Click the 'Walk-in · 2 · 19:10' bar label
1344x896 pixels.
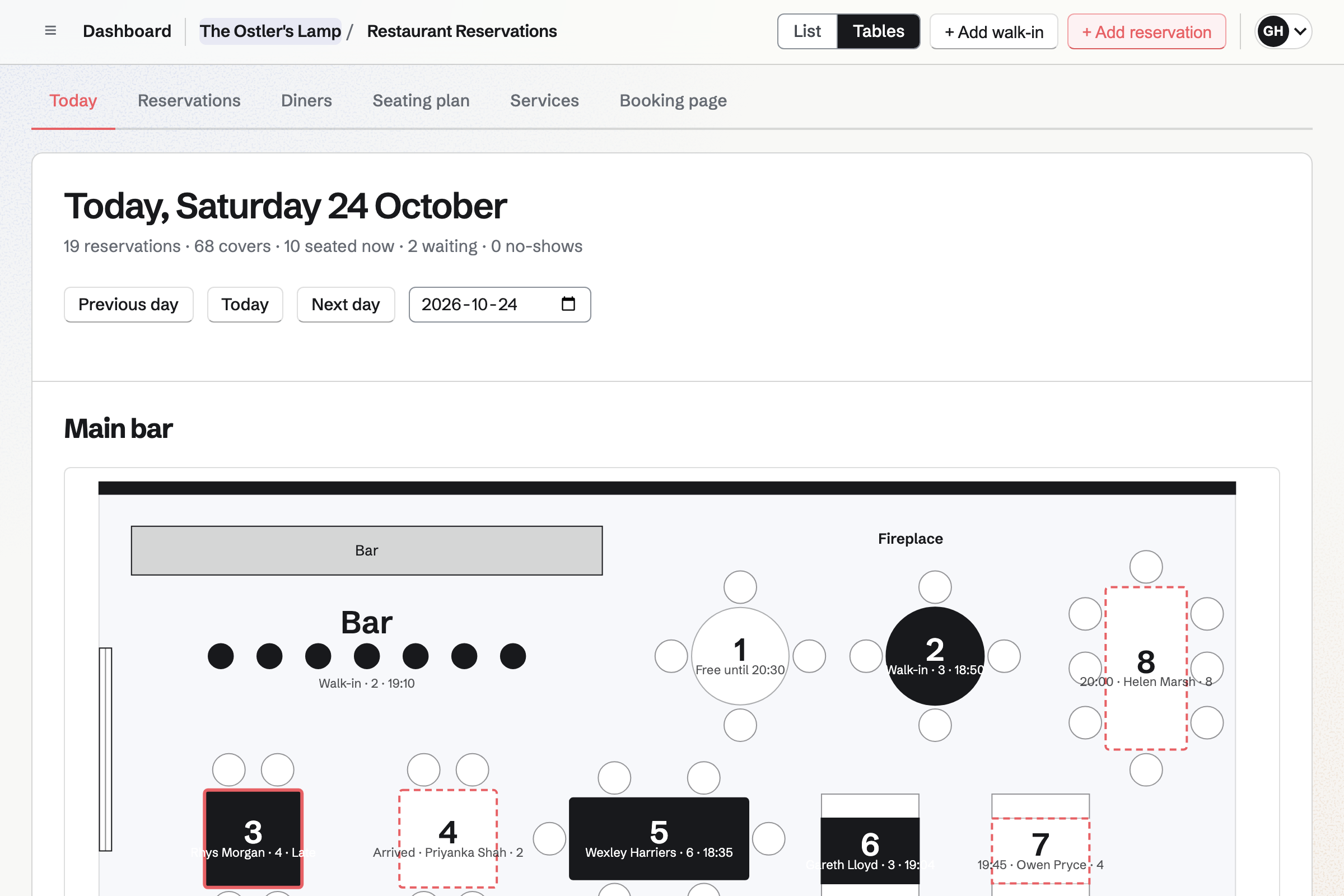click(x=367, y=683)
